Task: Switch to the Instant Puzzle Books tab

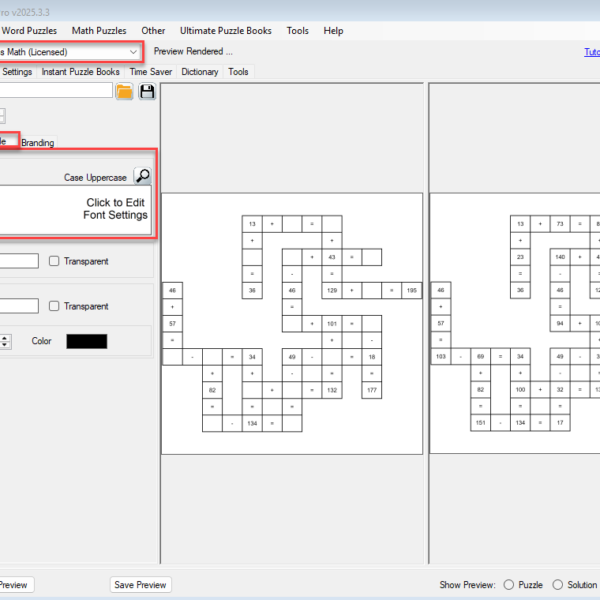Action: [x=80, y=72]
